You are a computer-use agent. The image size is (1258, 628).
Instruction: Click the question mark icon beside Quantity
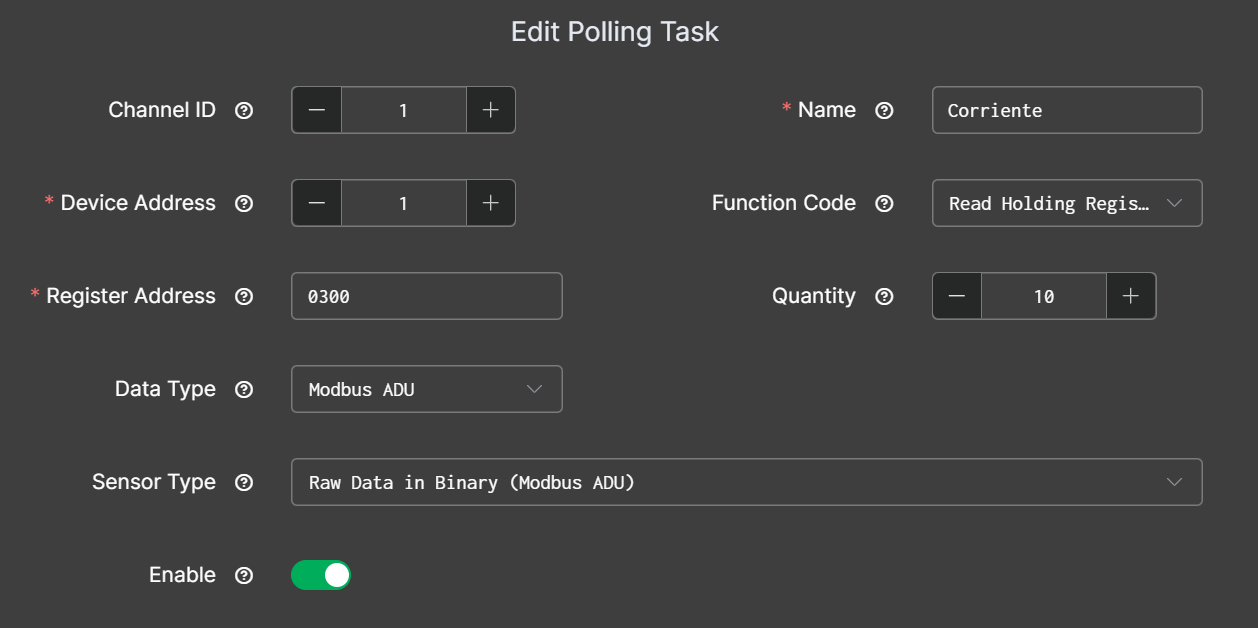click(x=884, y=296)
